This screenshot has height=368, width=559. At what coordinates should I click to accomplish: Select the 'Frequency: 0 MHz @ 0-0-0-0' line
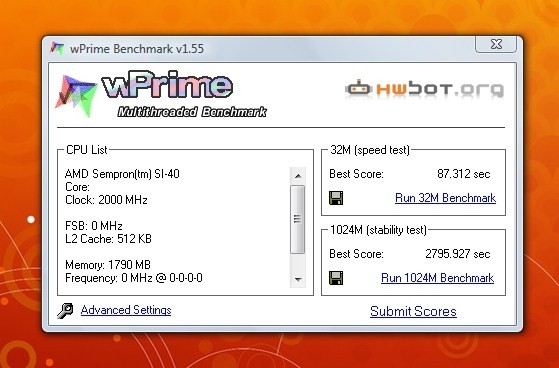click(x=134, y=277)
